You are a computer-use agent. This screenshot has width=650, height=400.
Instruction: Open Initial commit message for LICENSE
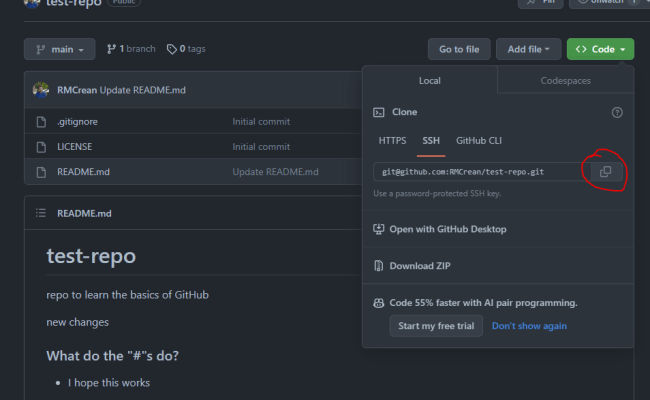point(261,147)
